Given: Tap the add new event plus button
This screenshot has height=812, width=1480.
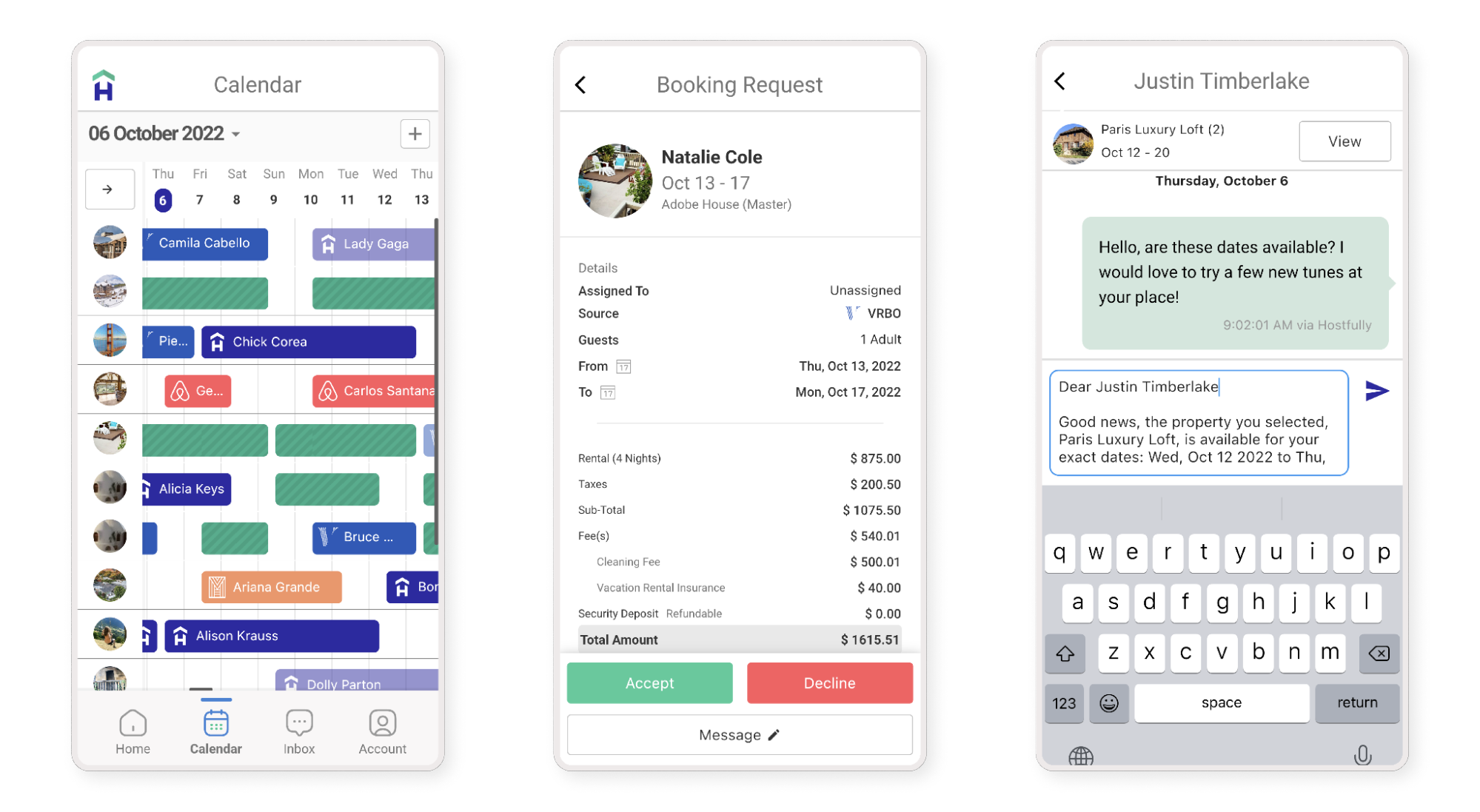Looking at the screenshot, I should pos(415,133).
